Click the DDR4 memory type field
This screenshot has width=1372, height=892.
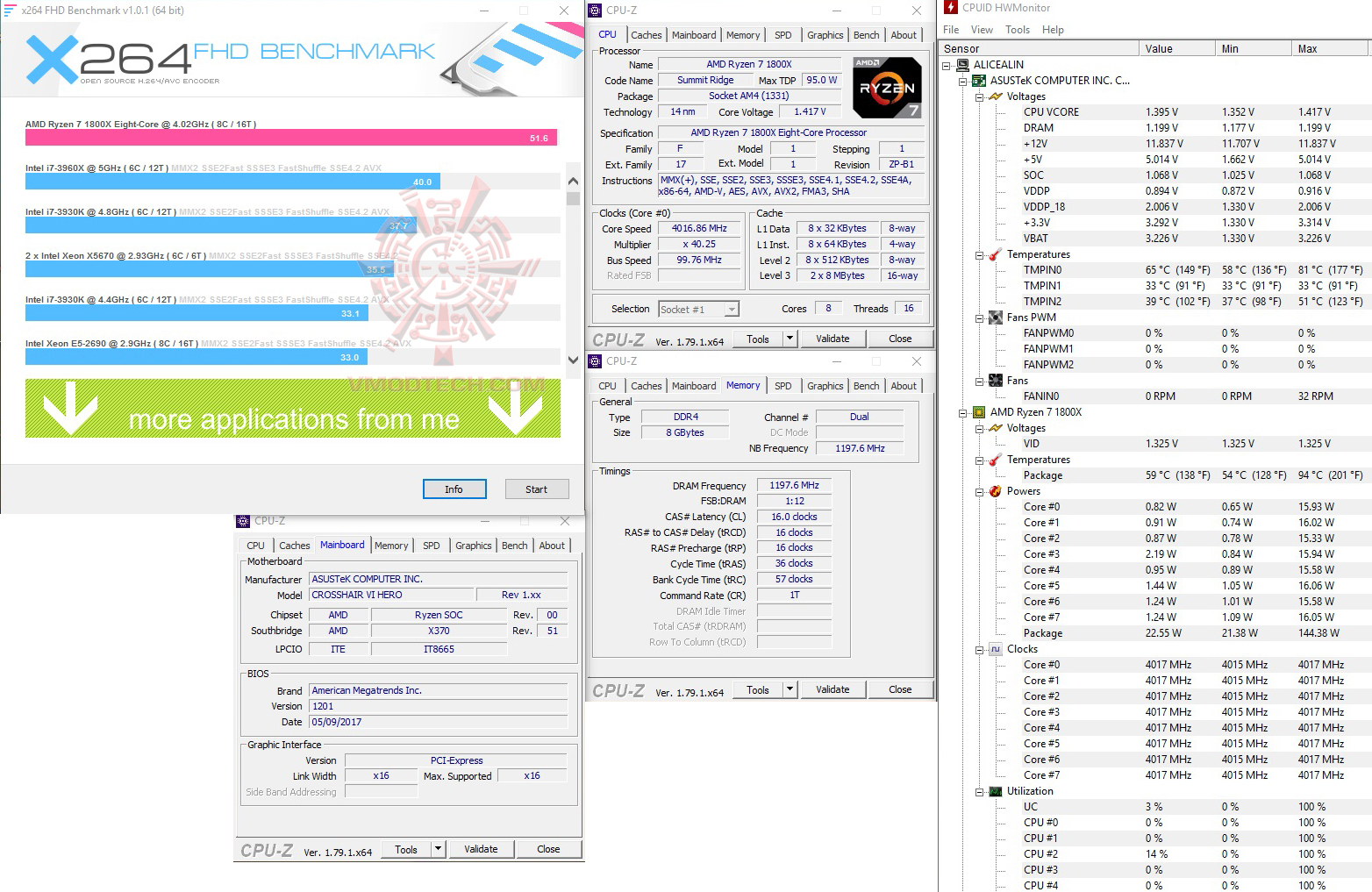686,417
